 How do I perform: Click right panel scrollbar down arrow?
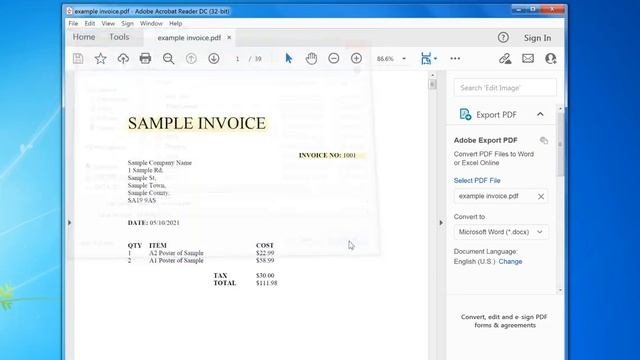coord(560,290)
